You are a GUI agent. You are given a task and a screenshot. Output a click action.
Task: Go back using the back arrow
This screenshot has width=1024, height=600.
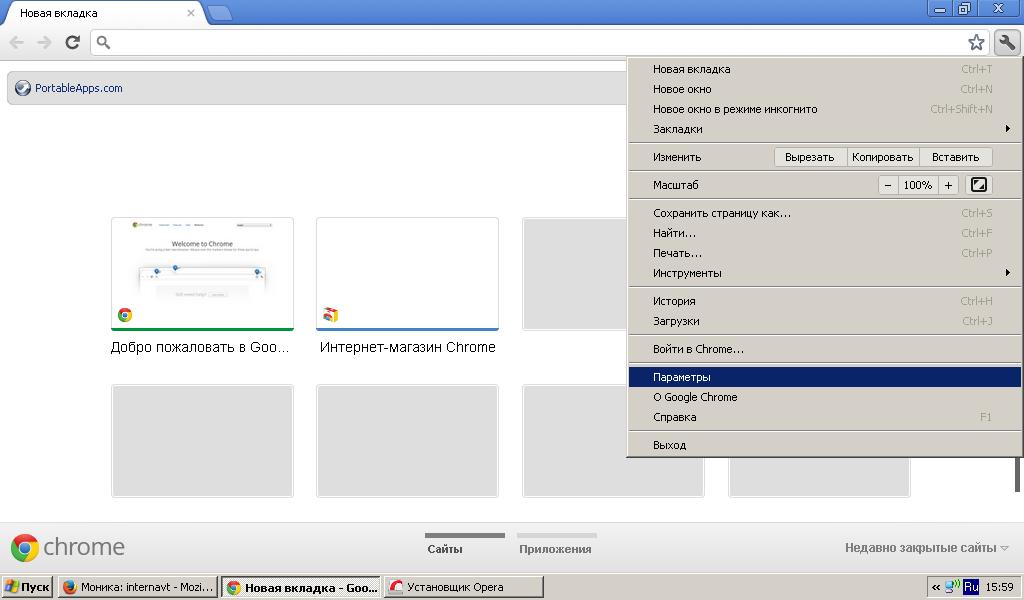(x=16, y=42)
